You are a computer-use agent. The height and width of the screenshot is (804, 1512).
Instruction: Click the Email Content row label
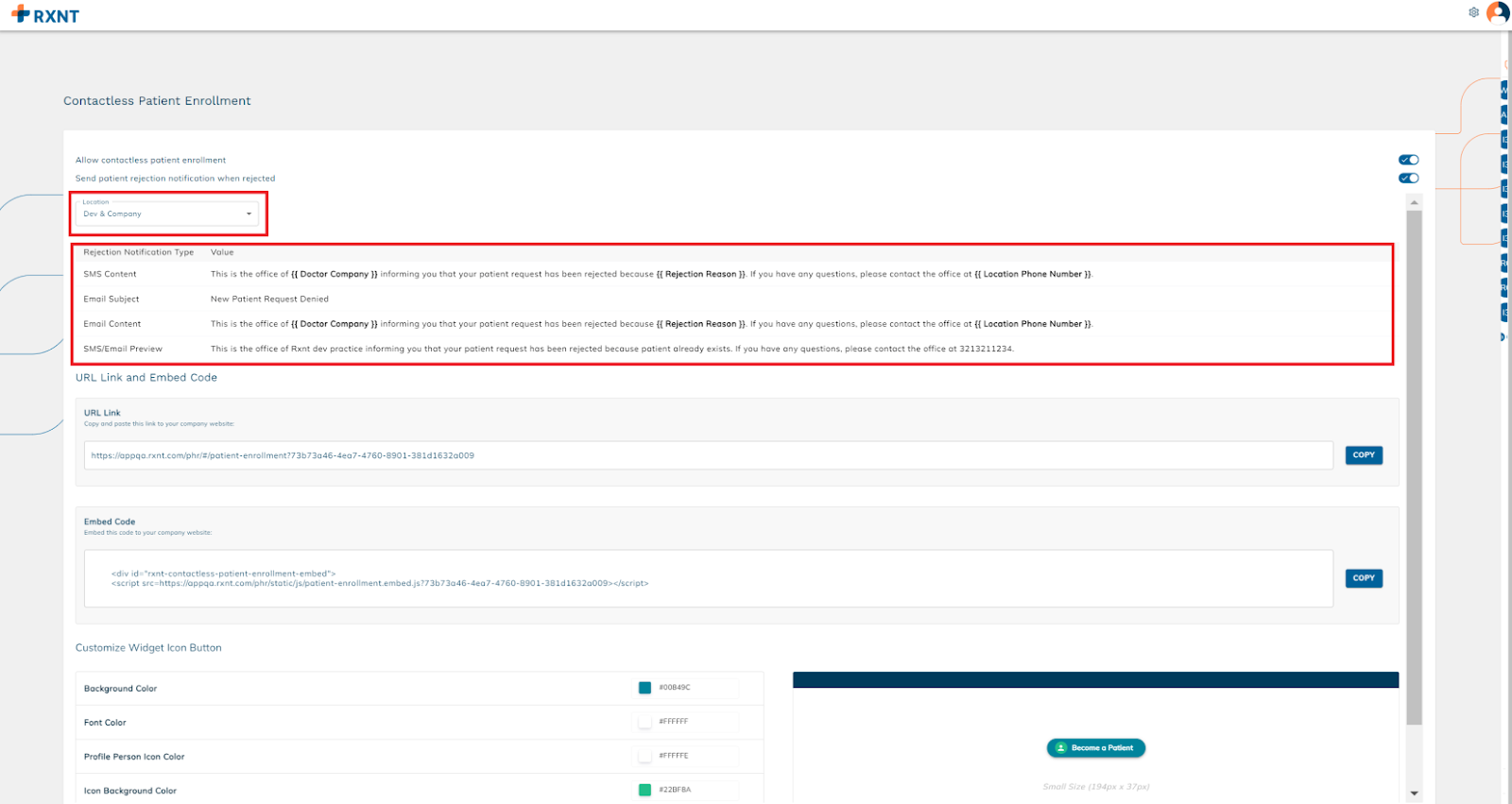point(112,324)
